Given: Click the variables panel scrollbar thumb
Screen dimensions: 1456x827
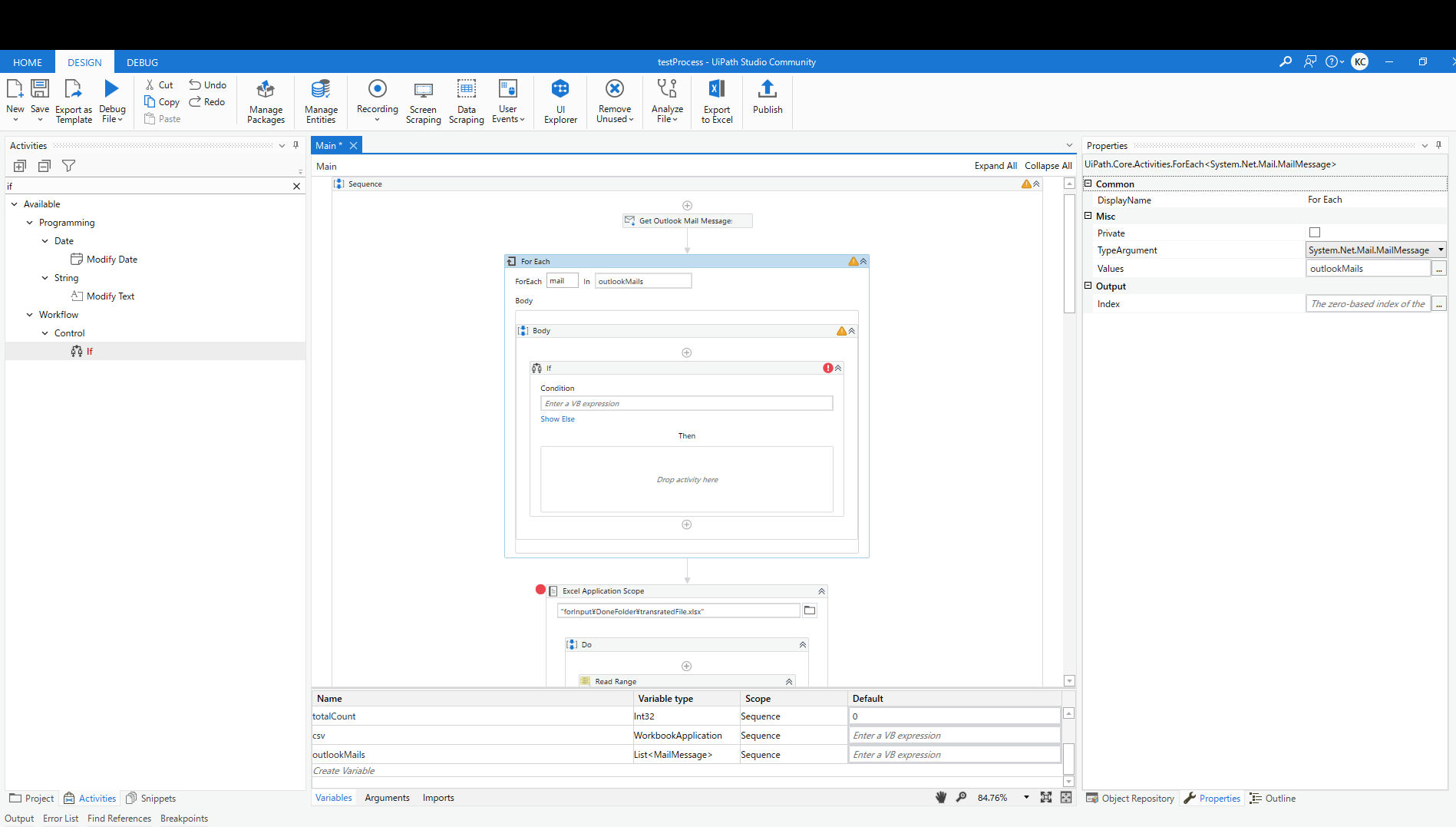Looking at the screenshot, I should [x=1068, y=759].
